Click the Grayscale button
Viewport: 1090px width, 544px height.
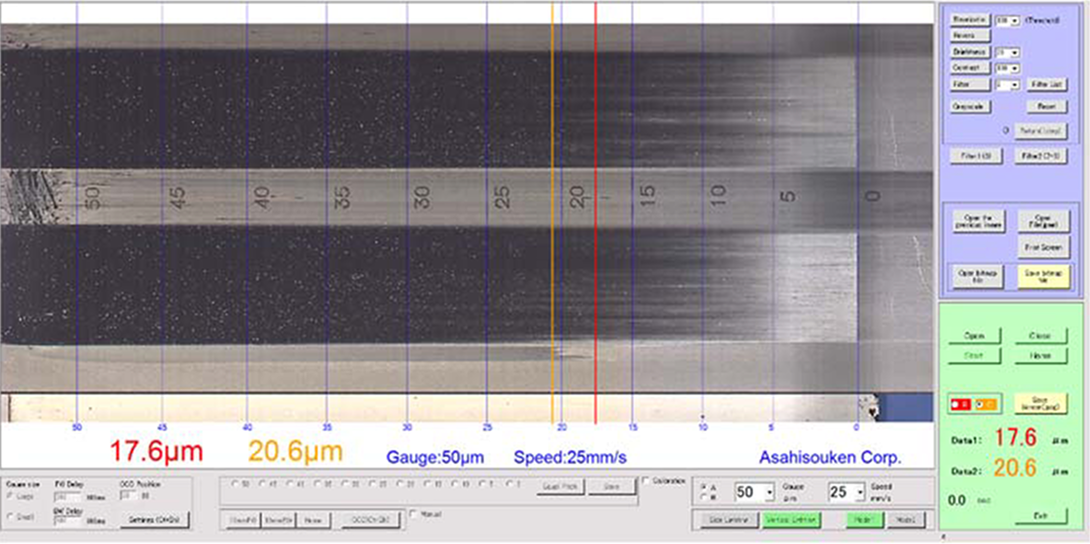click(x=971, y=106)
